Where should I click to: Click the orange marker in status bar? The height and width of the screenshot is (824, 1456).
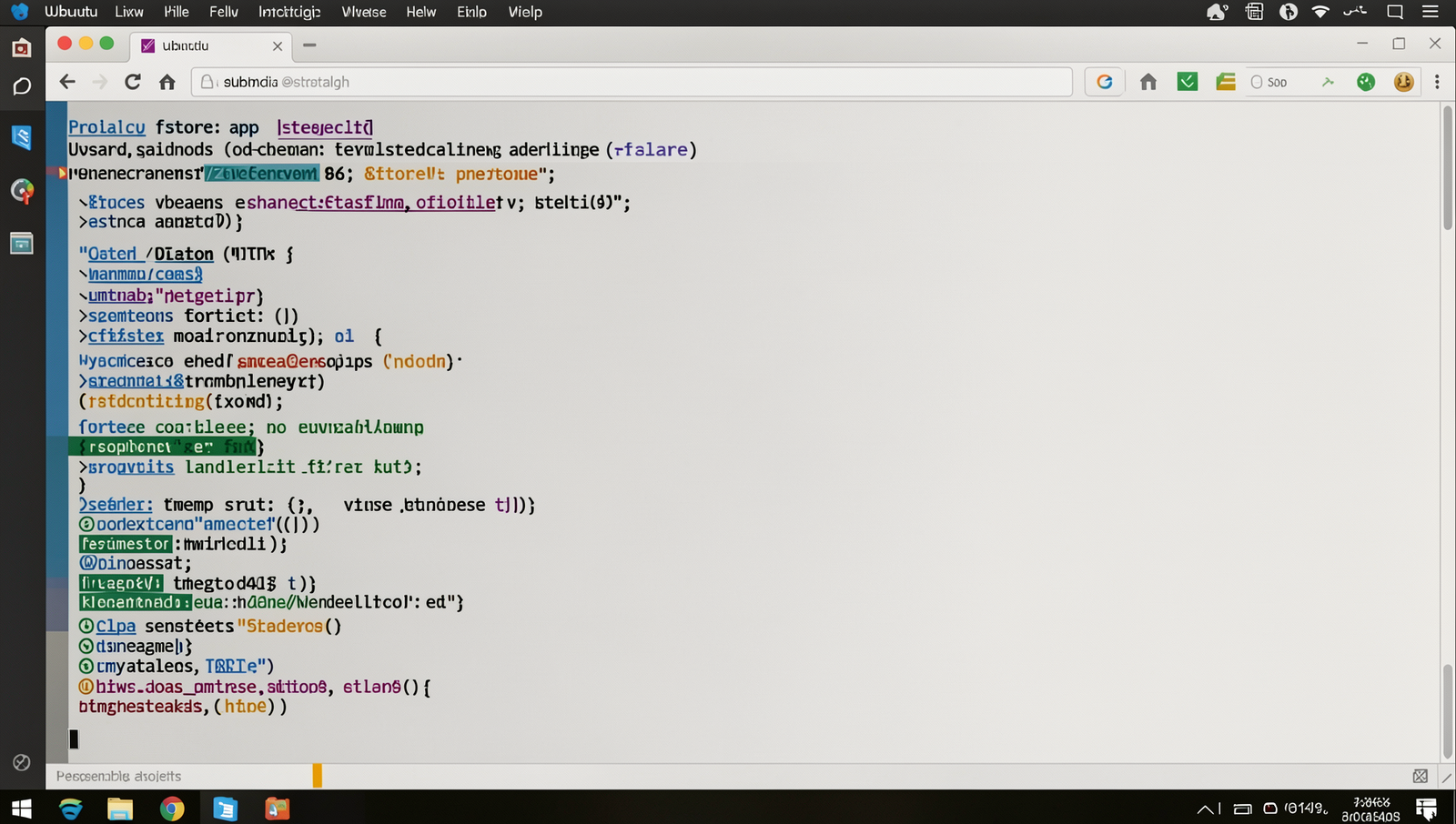318,776
